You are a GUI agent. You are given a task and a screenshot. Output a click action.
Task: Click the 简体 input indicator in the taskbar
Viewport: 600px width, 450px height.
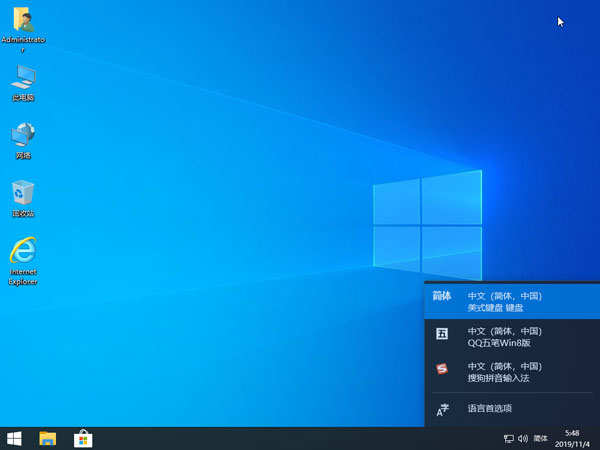(541, 439)
